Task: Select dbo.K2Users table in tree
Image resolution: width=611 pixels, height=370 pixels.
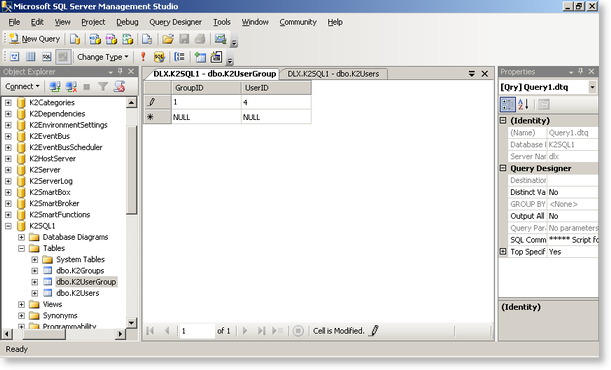Action: point(78,293)
